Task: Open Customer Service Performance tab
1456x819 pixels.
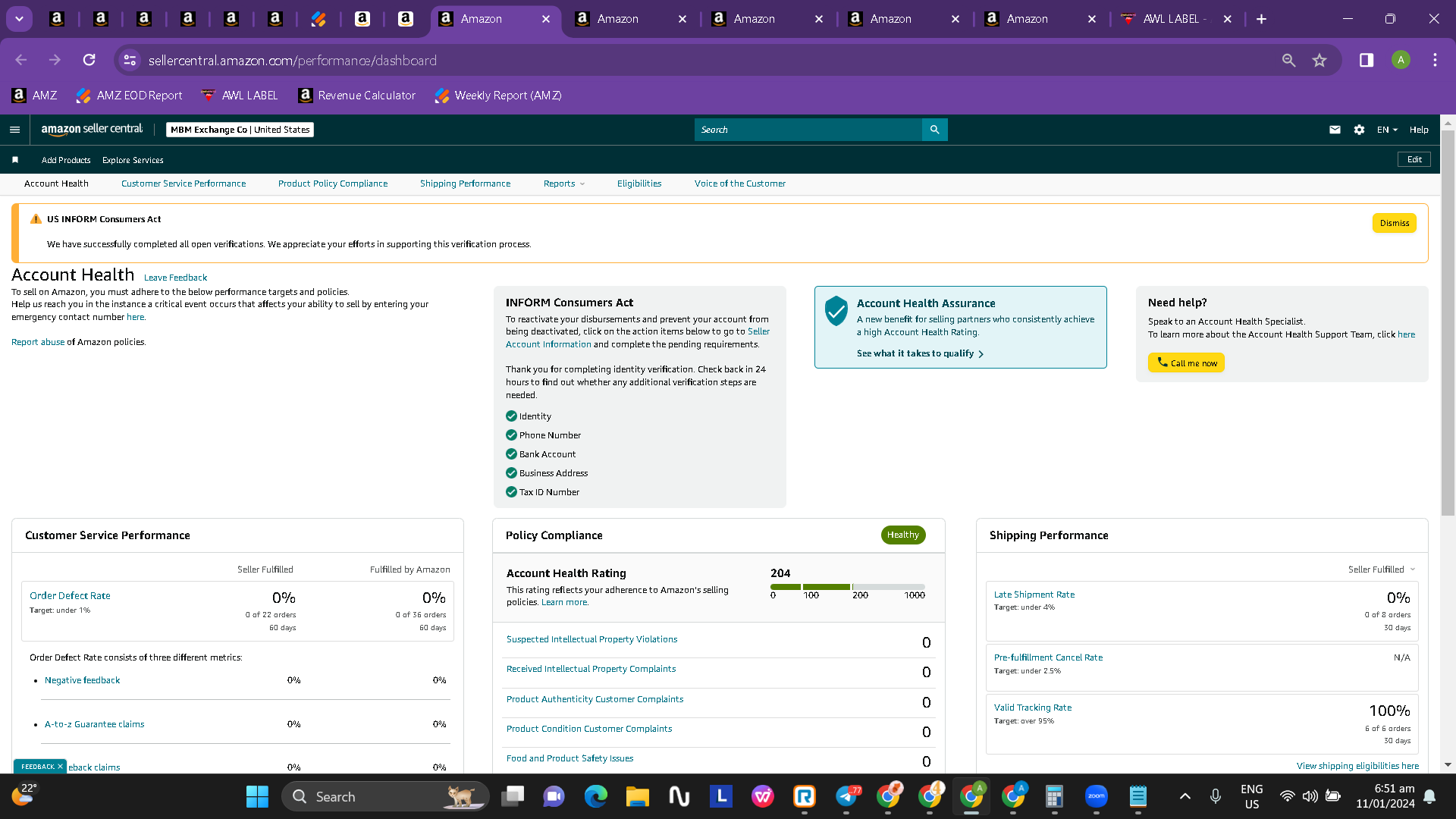Action: click(184, 184)
